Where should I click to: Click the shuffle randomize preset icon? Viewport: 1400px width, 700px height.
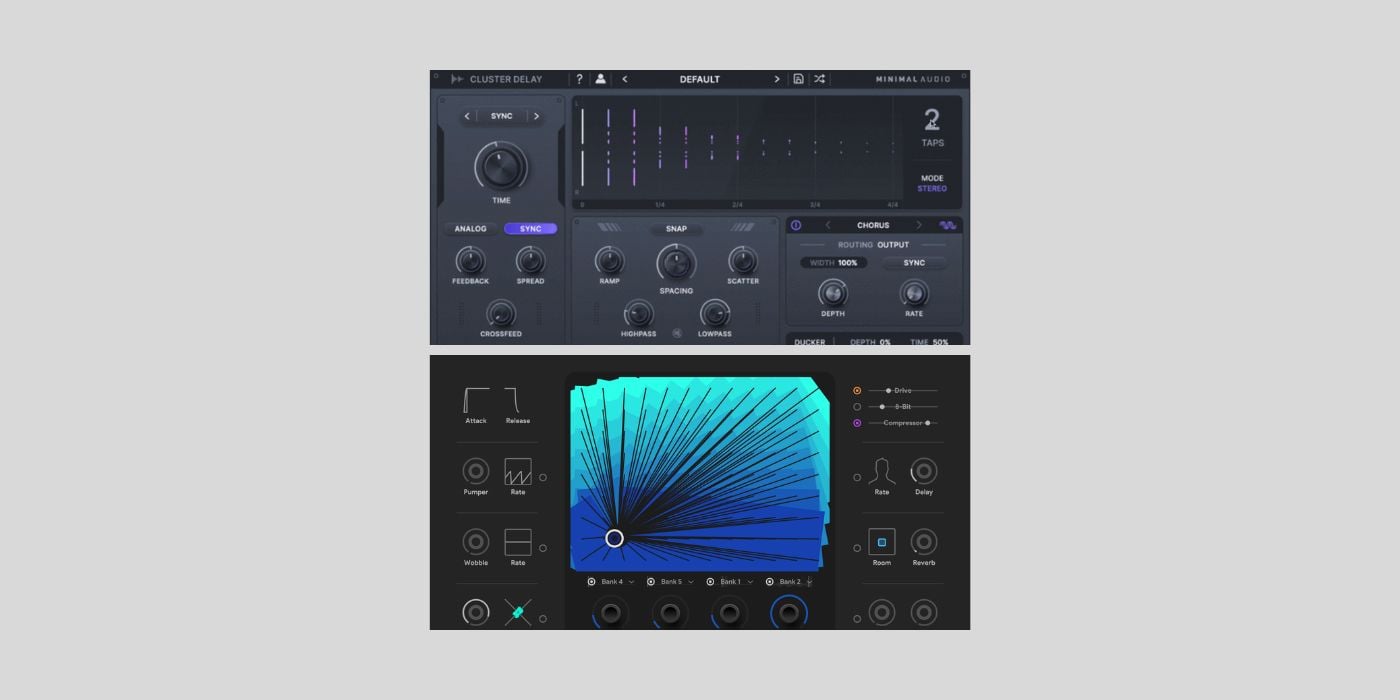coord(819,79)
